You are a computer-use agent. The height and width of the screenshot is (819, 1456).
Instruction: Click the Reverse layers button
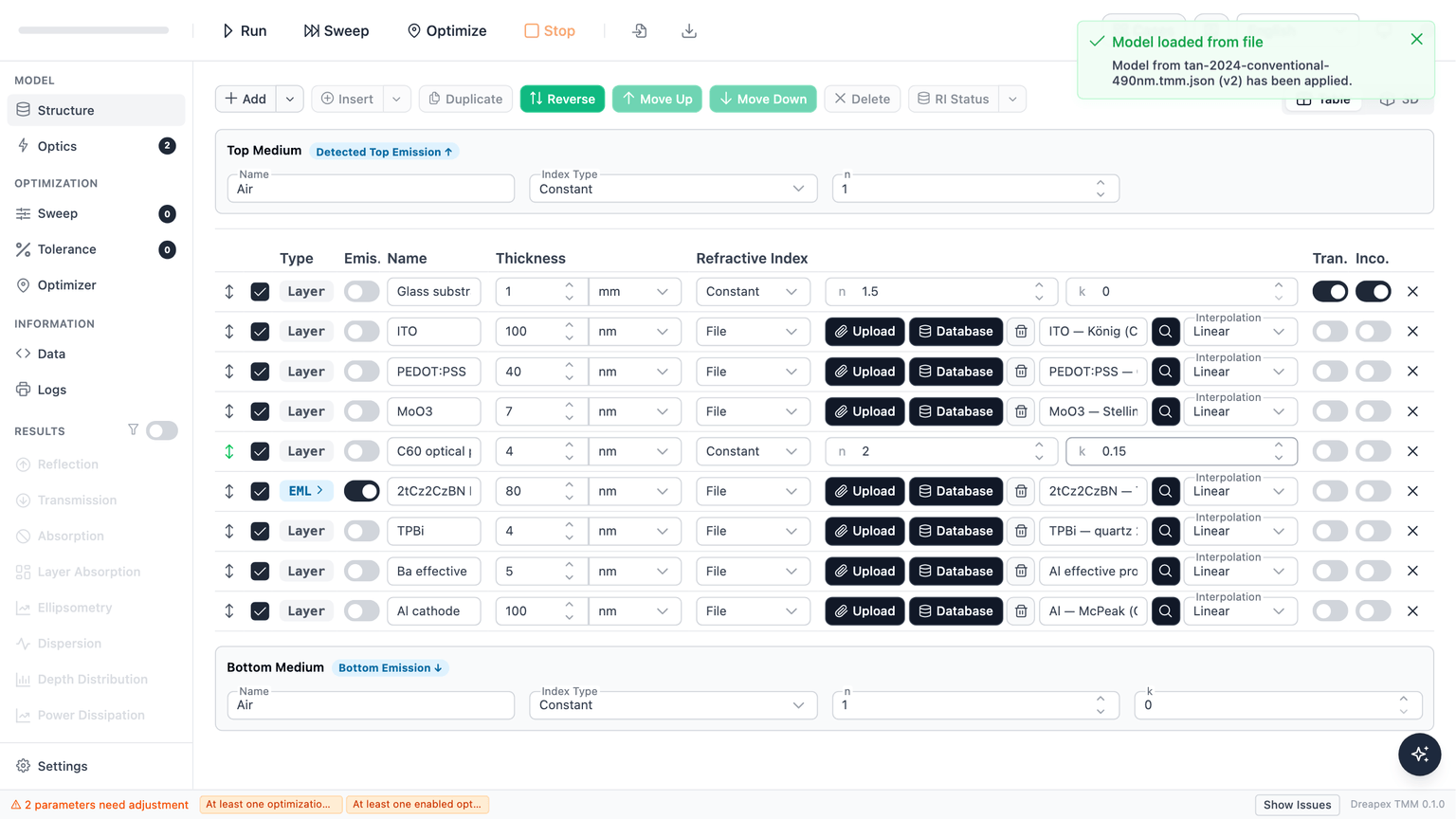pos(562,99)
